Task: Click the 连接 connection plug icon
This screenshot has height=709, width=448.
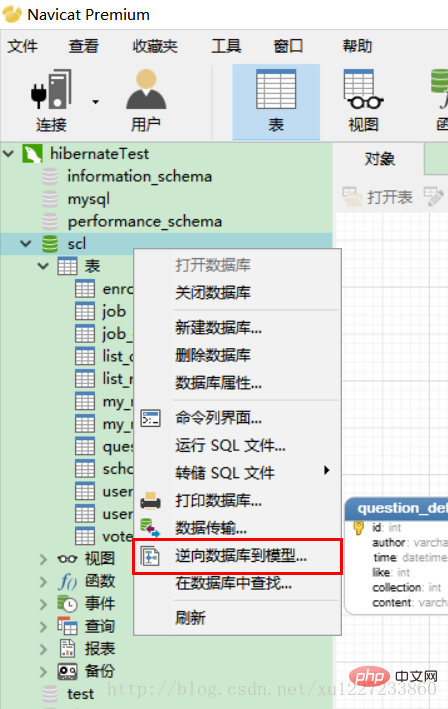Action: [51, 89]
